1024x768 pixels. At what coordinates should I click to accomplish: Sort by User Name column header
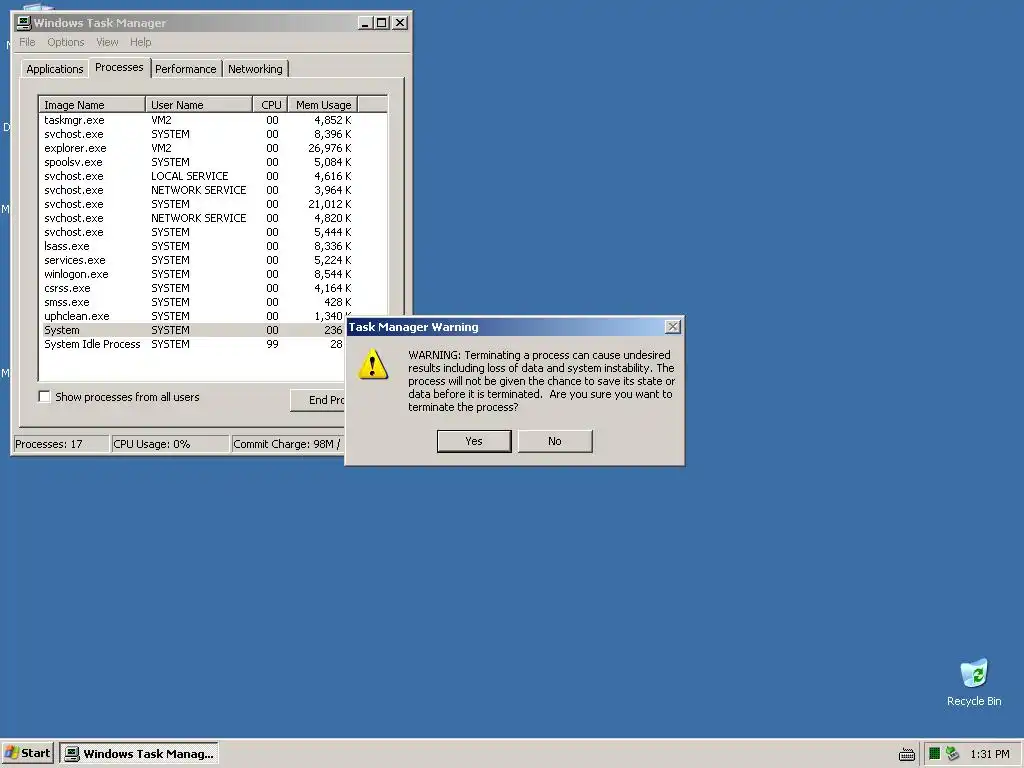click(x=199, y=104)
